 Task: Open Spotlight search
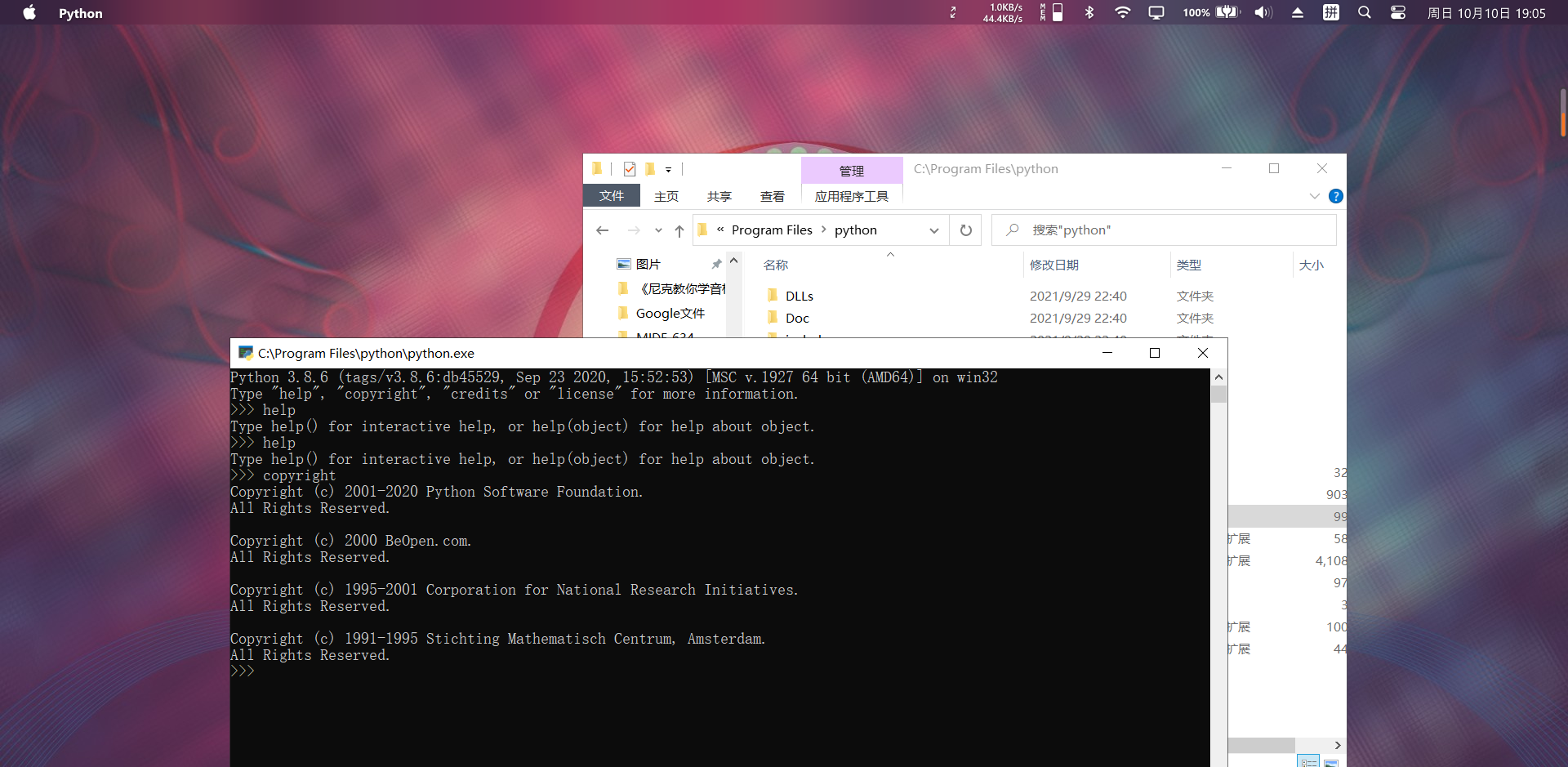coord(1365,12)
